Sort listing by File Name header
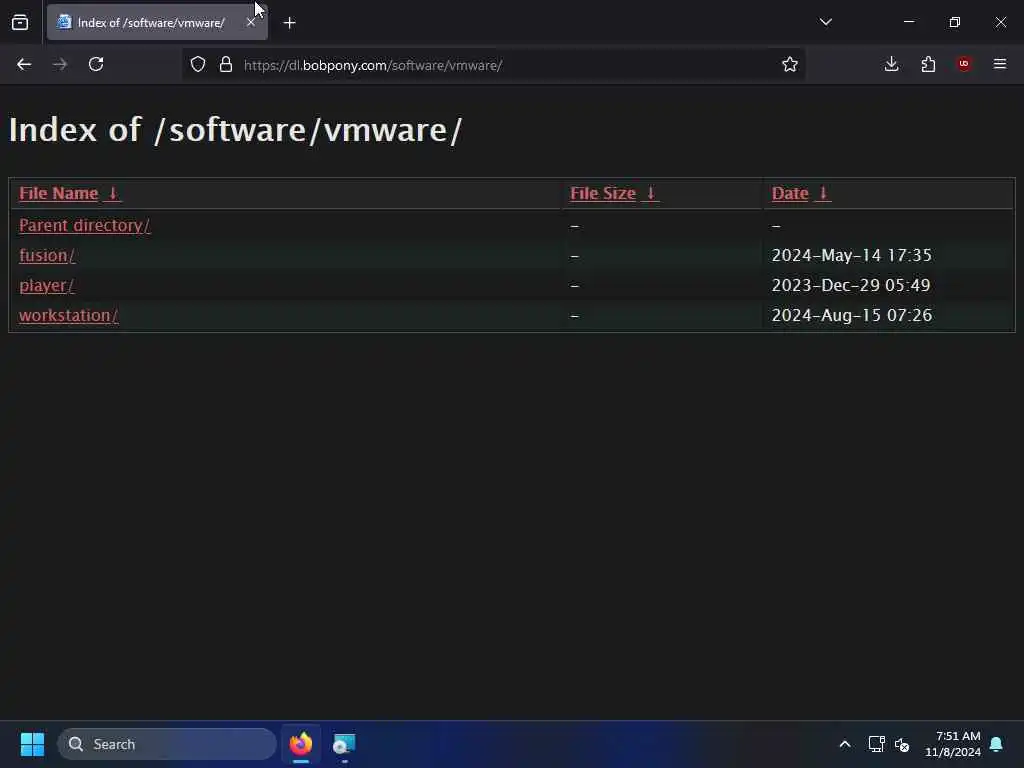This screenshot has height=768, width=1024. tap(59, 193)
